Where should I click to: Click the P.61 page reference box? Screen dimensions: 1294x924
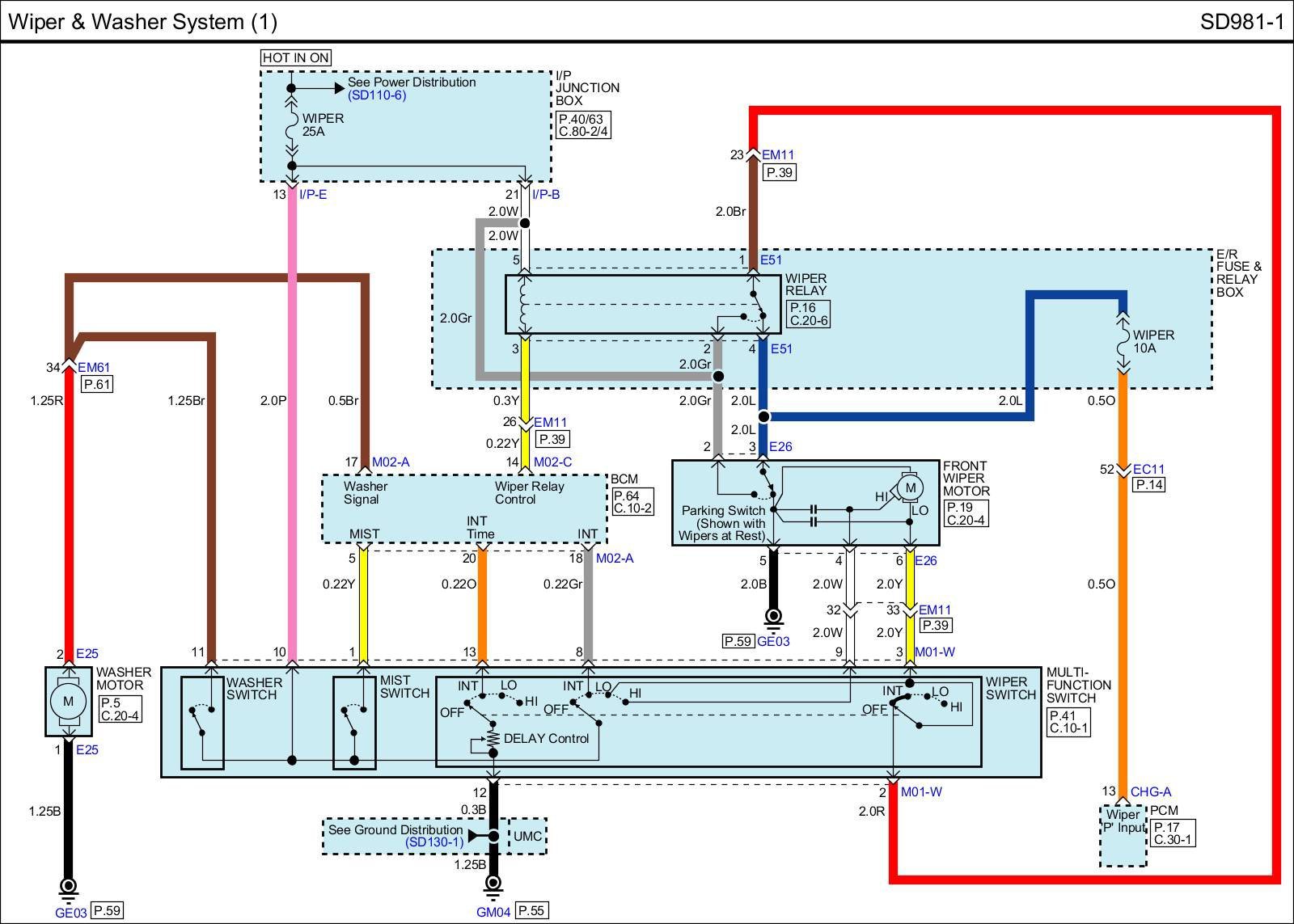pos(97,385)
